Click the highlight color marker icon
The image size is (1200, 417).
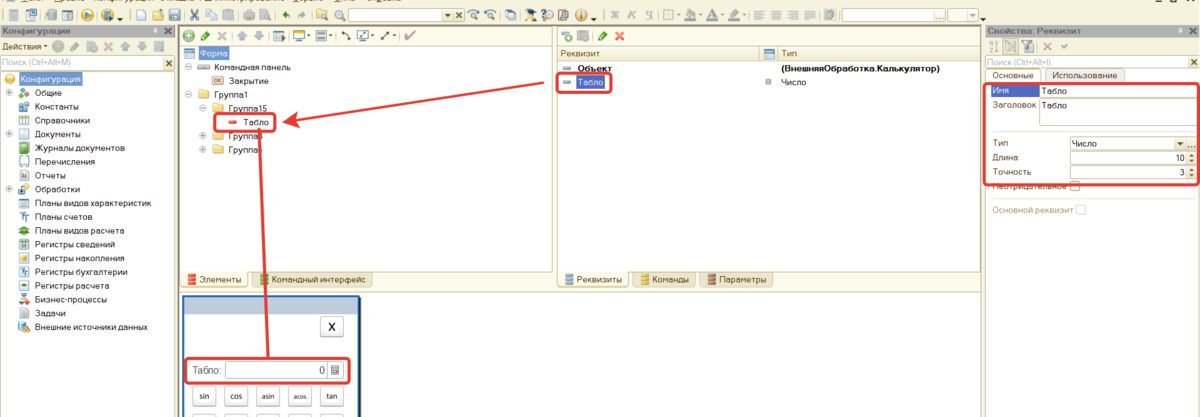tap(733, 15)
